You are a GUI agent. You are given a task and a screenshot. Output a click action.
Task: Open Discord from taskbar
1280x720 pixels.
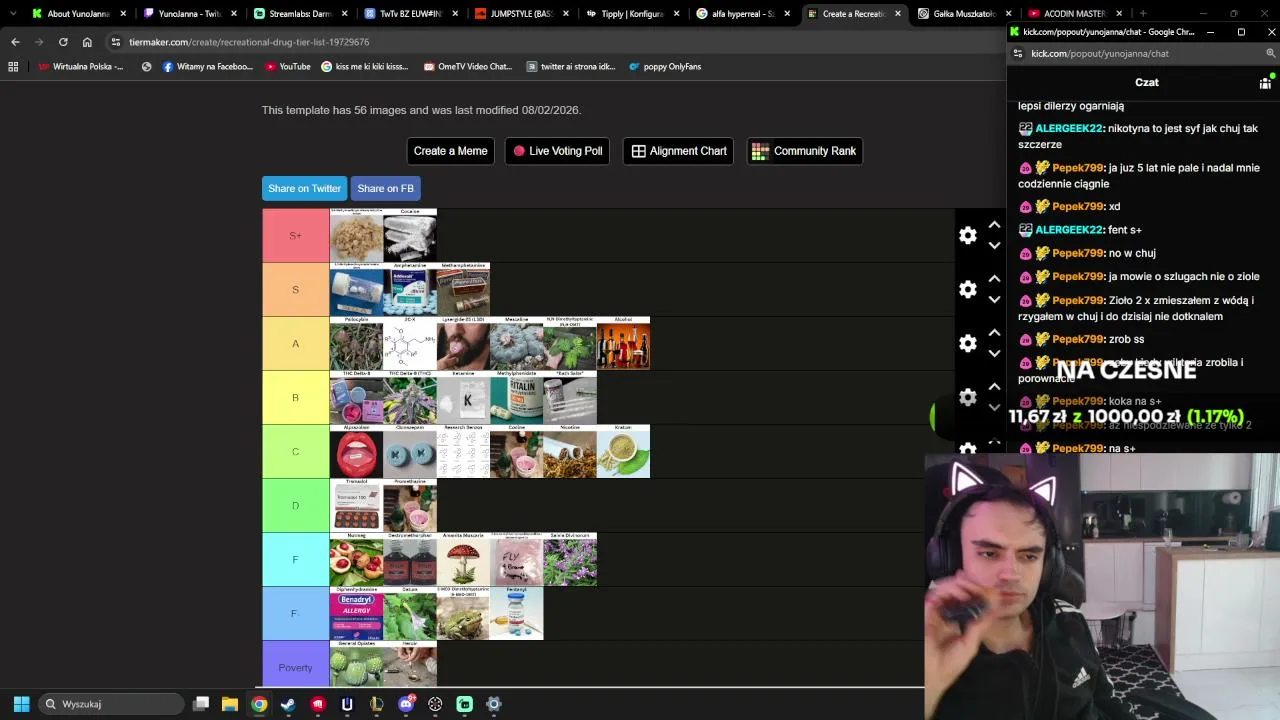pyautogui.click(x=406, y=704)
